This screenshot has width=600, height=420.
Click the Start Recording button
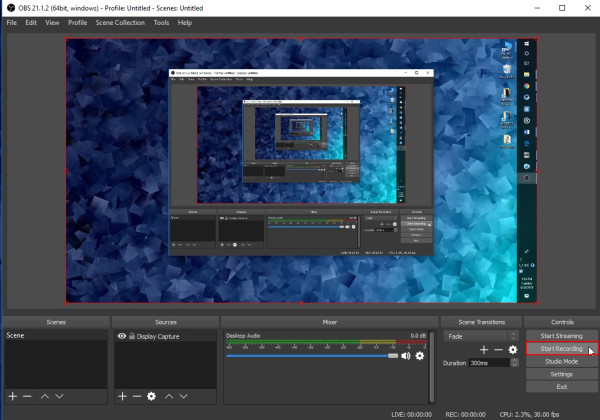[x=561, y=348]
